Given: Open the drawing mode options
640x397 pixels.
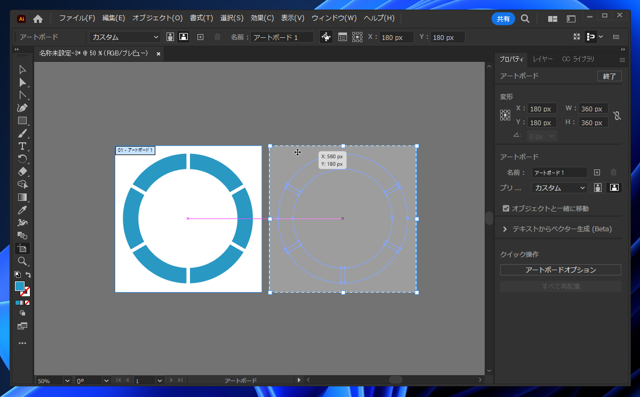Looking at the screenshot, I should coord(22,313).
